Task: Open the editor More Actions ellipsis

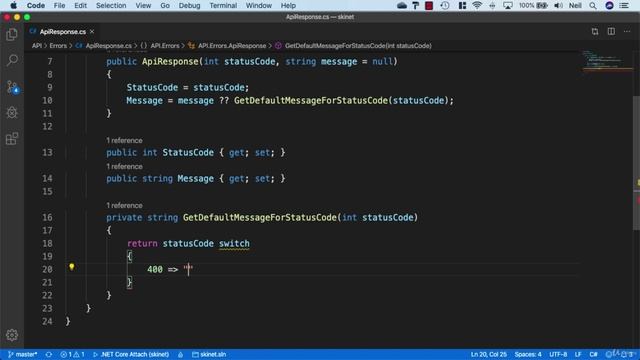Action: coord(627,31)
